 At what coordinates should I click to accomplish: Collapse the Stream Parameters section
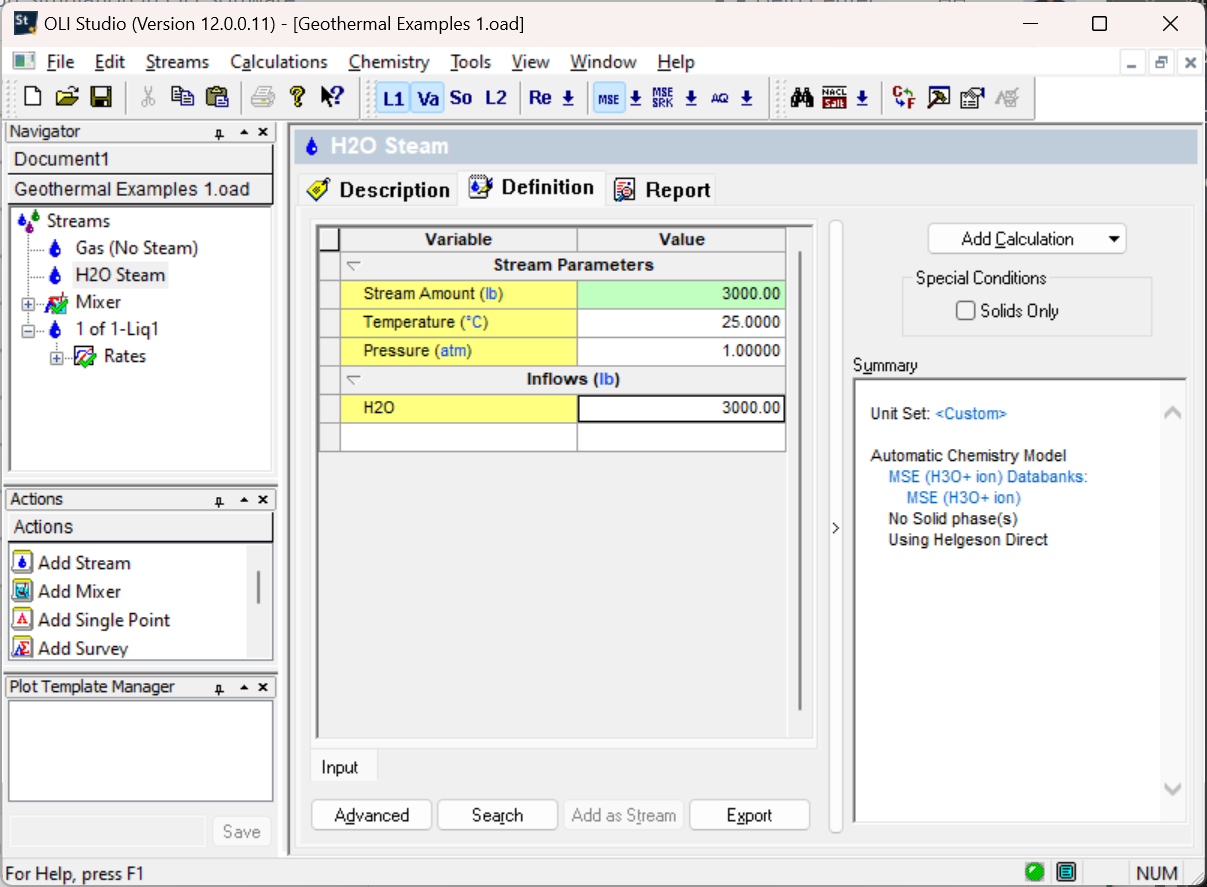[353, 266]
